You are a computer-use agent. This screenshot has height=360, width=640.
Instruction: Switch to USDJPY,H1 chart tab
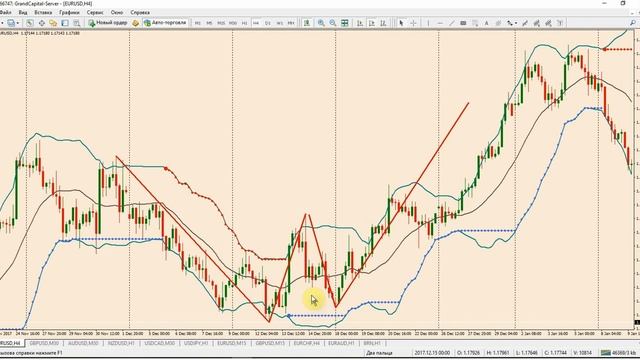tap(196, 343)
